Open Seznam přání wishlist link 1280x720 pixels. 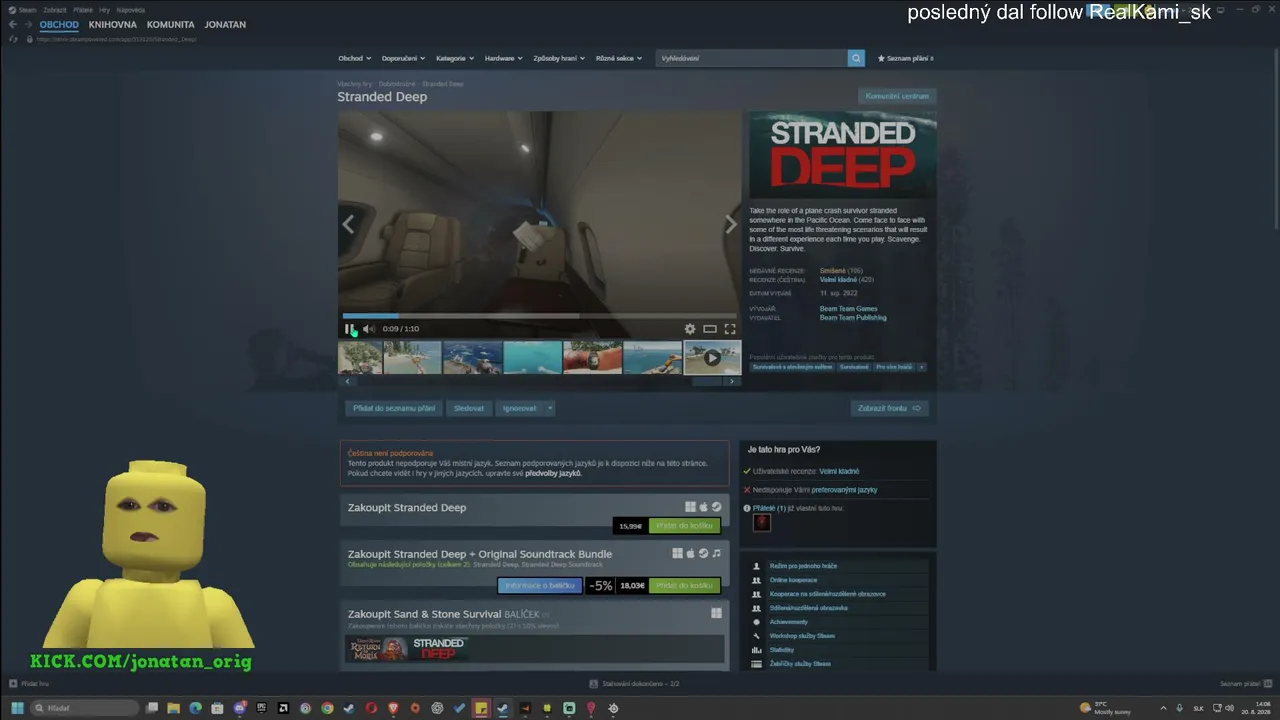pos(906,58)
